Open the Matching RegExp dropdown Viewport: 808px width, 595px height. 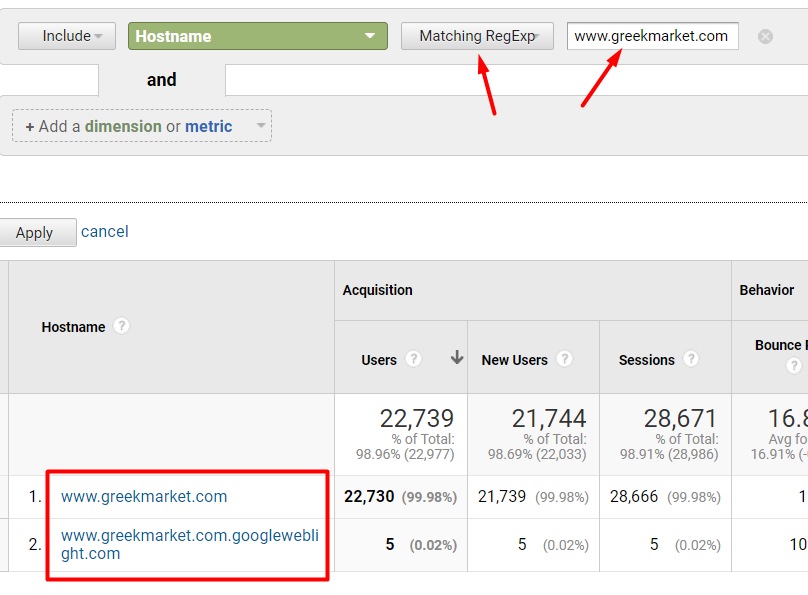[477, 36]
